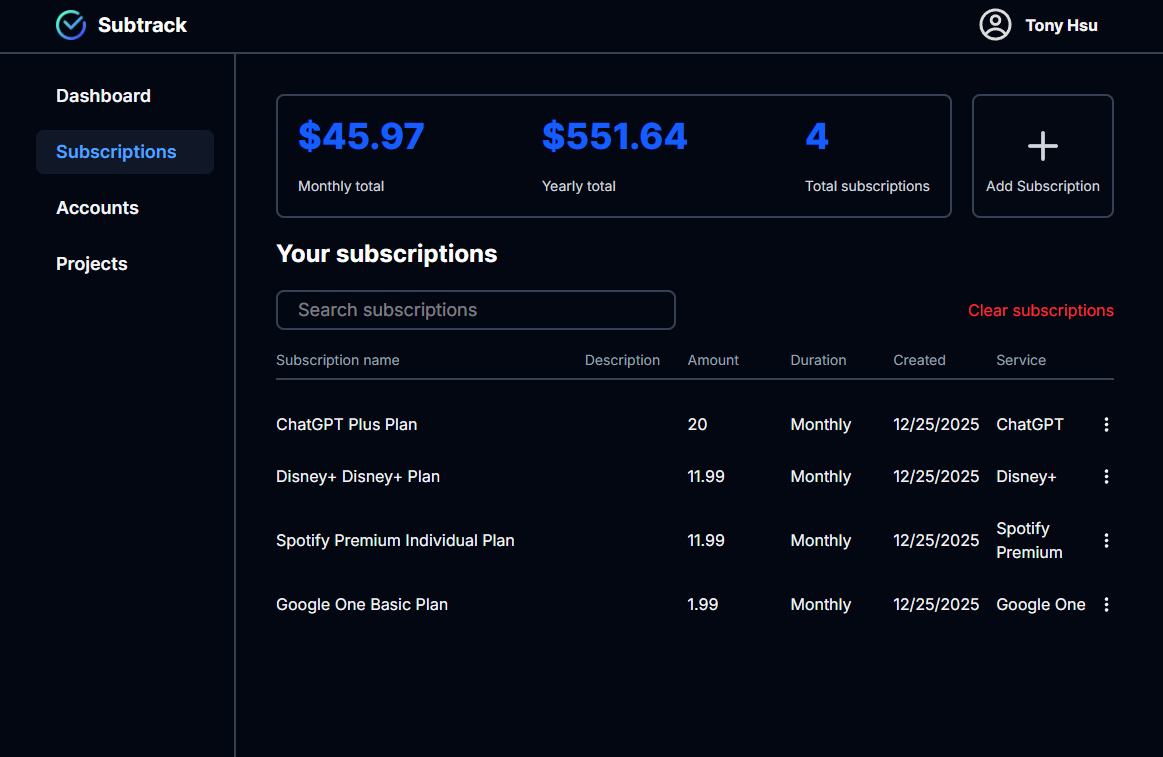
Task: Click the Subtrack checkmark logo icon
Action: 71,25
